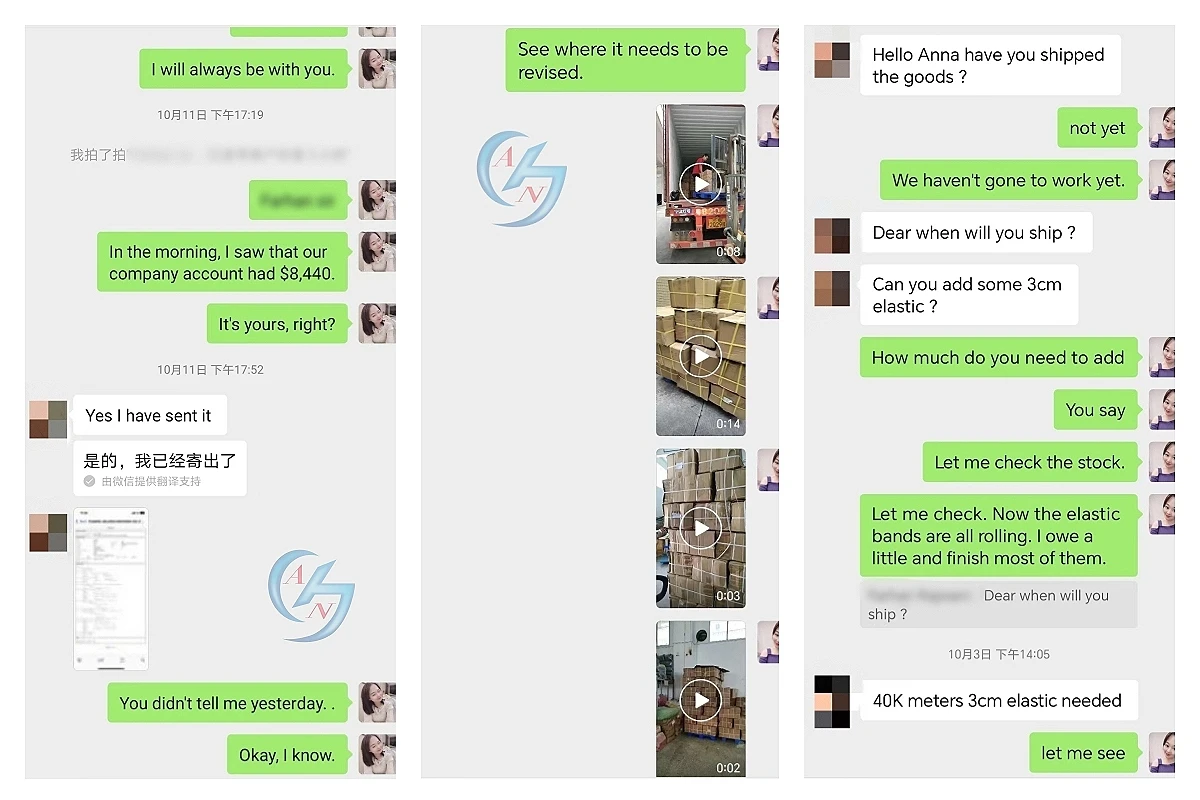1200x800 pixels.
Task: Tap avatar next to 'Okay, I know.'
Action: (x=377, y=754)
